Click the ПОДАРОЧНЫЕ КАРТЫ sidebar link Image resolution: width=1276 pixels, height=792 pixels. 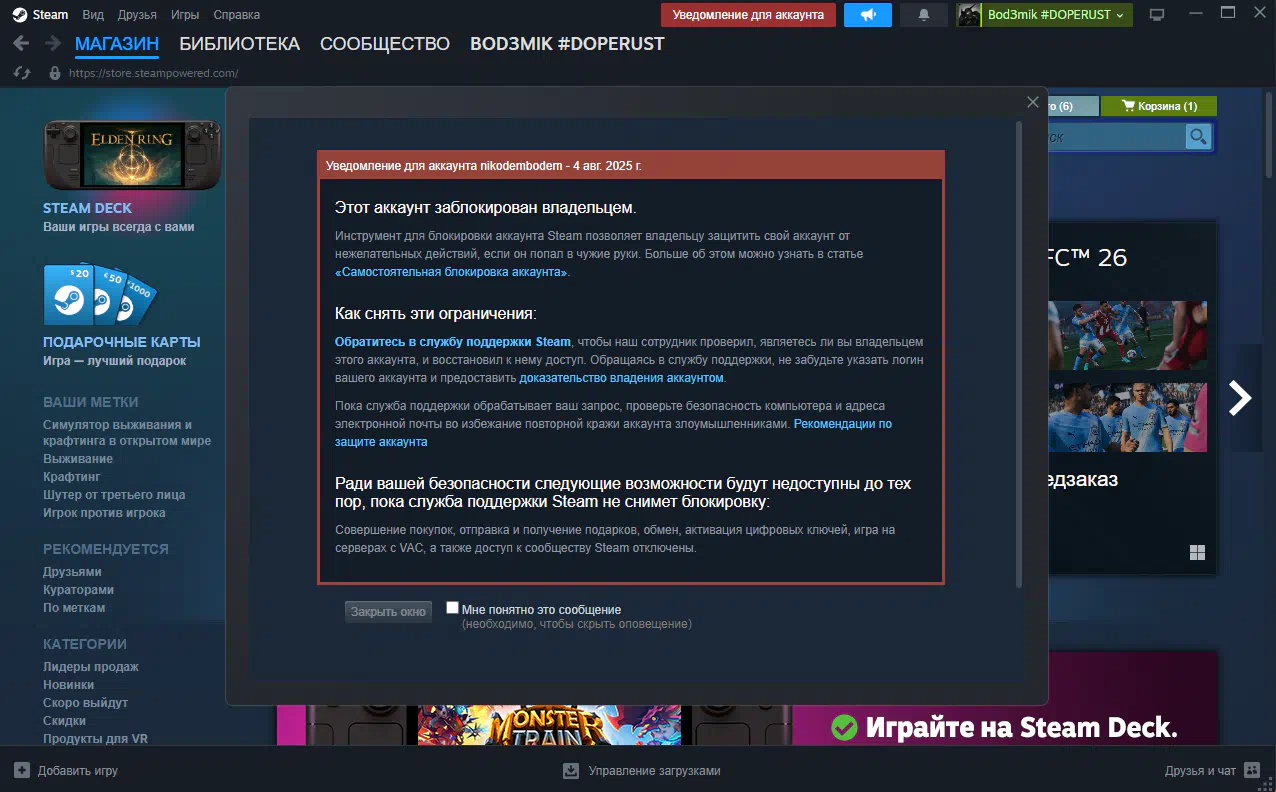coord(122,342)
